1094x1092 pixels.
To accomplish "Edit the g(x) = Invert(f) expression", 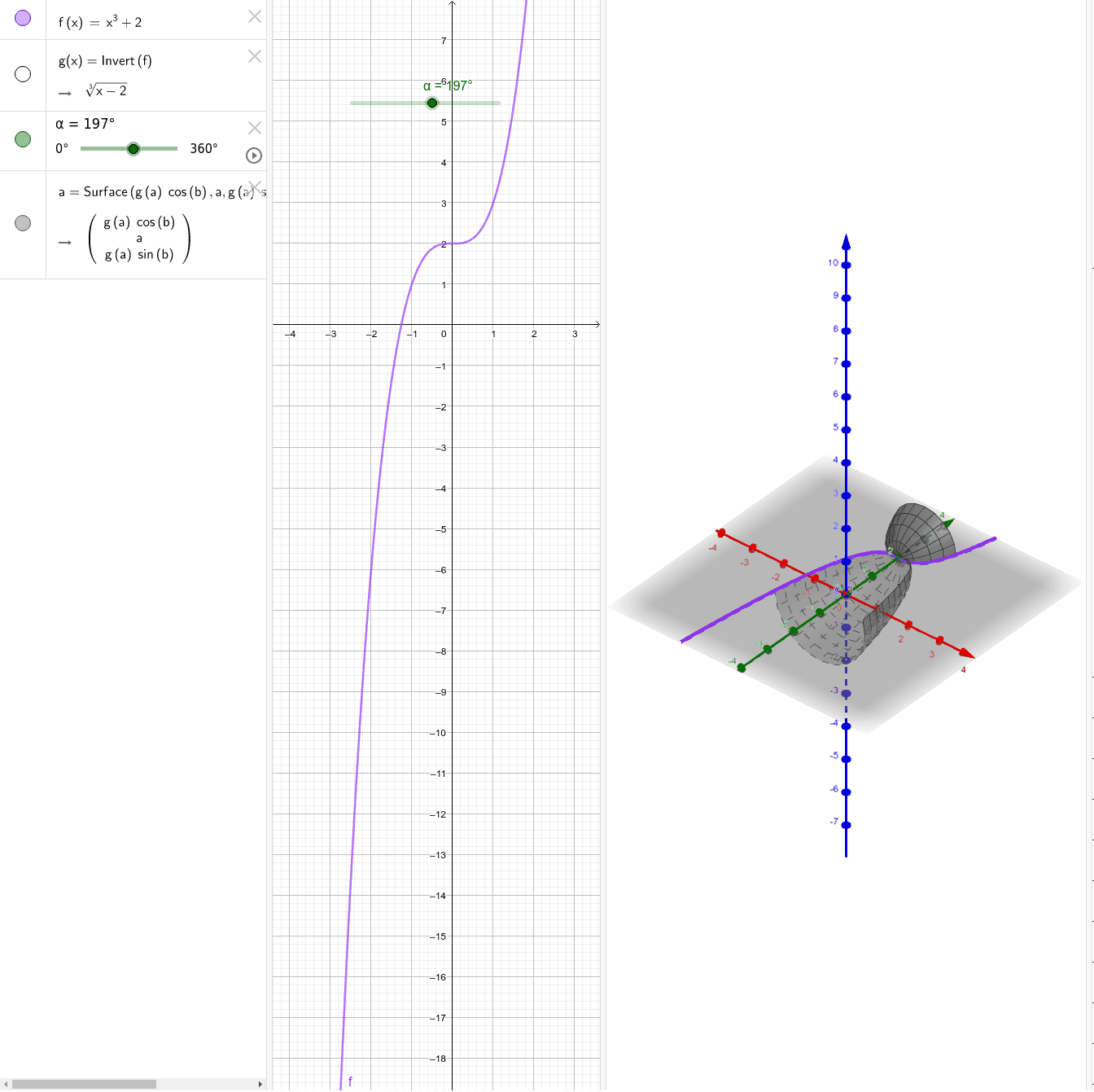I will pos(105,61).
